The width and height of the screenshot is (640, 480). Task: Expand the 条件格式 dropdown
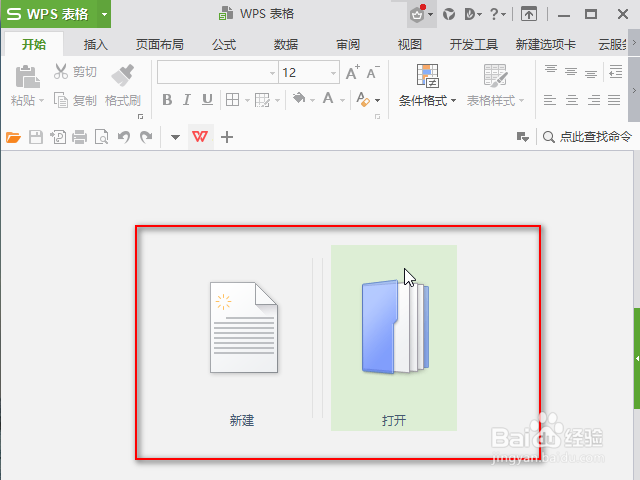click(453, 101)
